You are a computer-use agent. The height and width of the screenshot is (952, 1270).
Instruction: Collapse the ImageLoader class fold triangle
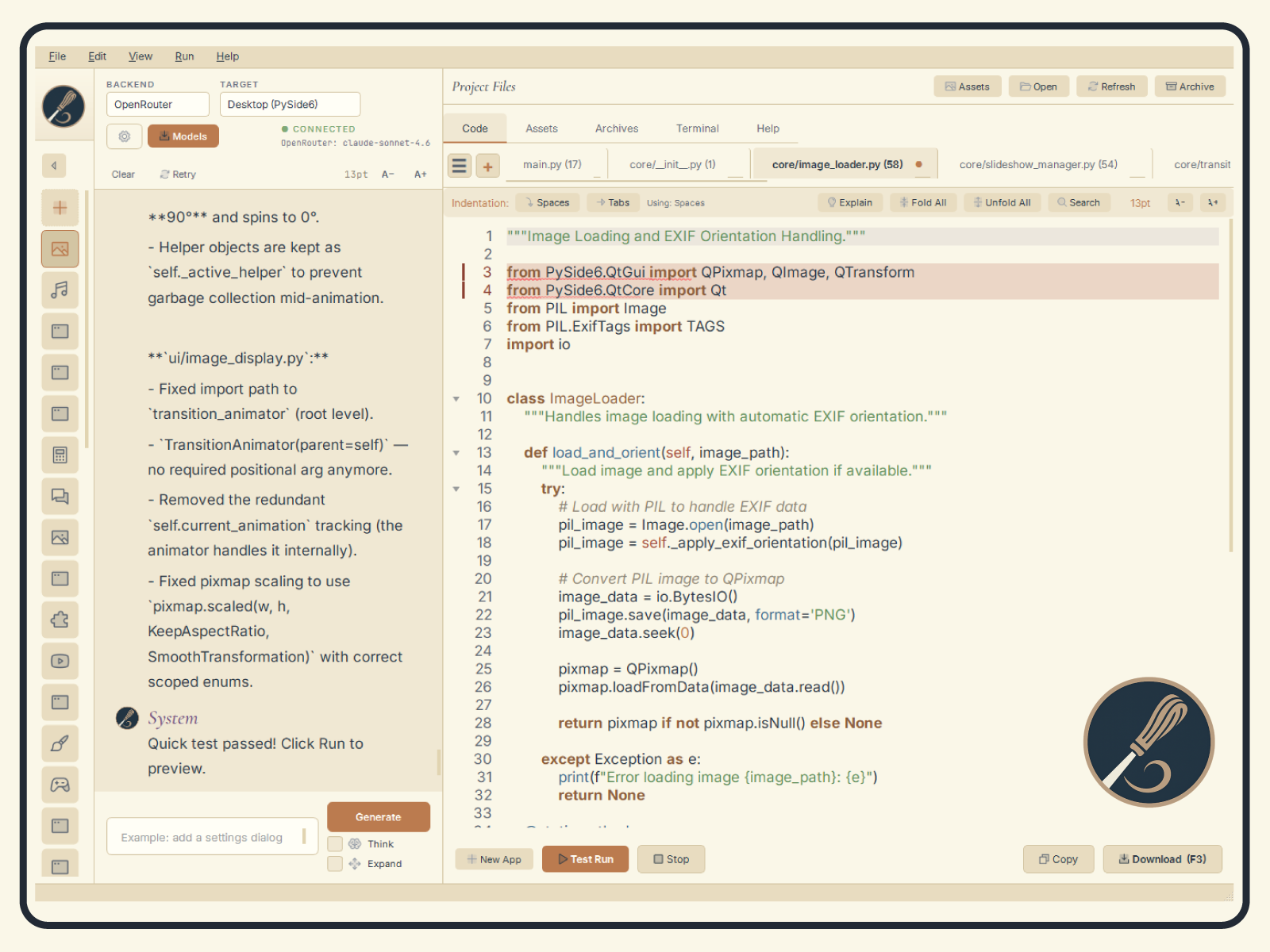456,398
